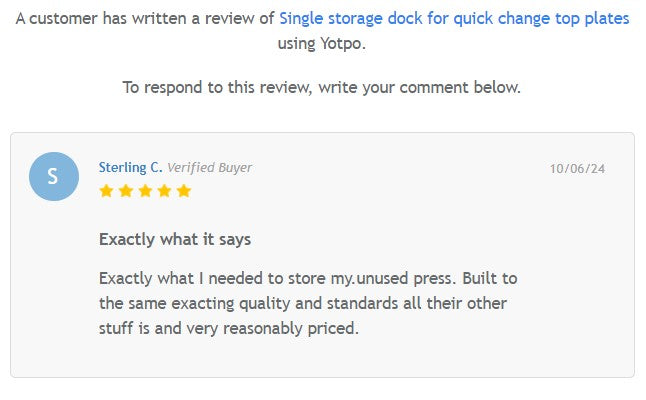Click empty area at bottom of review card

(x=322, y=358)
